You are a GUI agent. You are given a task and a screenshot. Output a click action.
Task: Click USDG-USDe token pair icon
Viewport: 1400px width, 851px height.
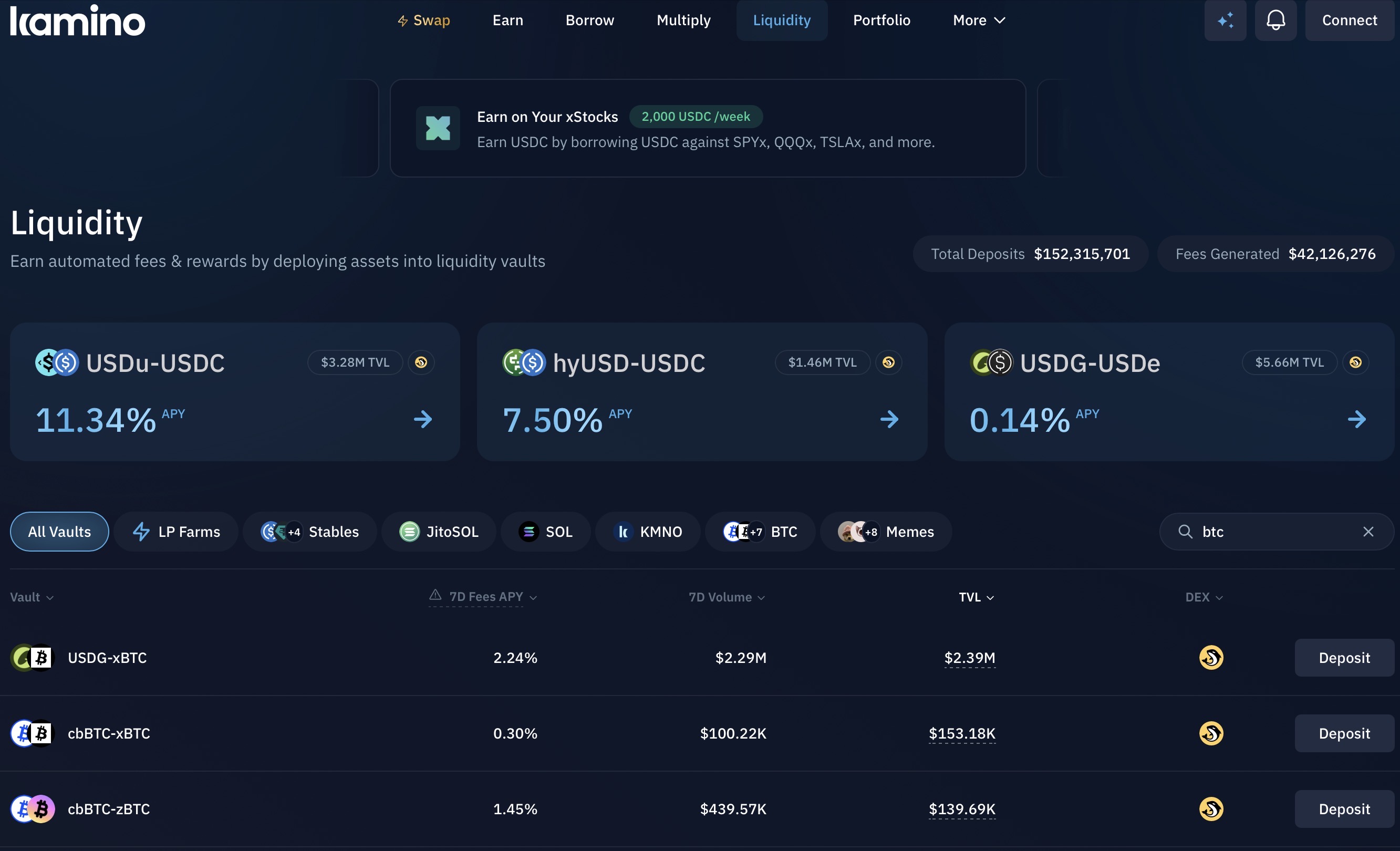(991, 362)
